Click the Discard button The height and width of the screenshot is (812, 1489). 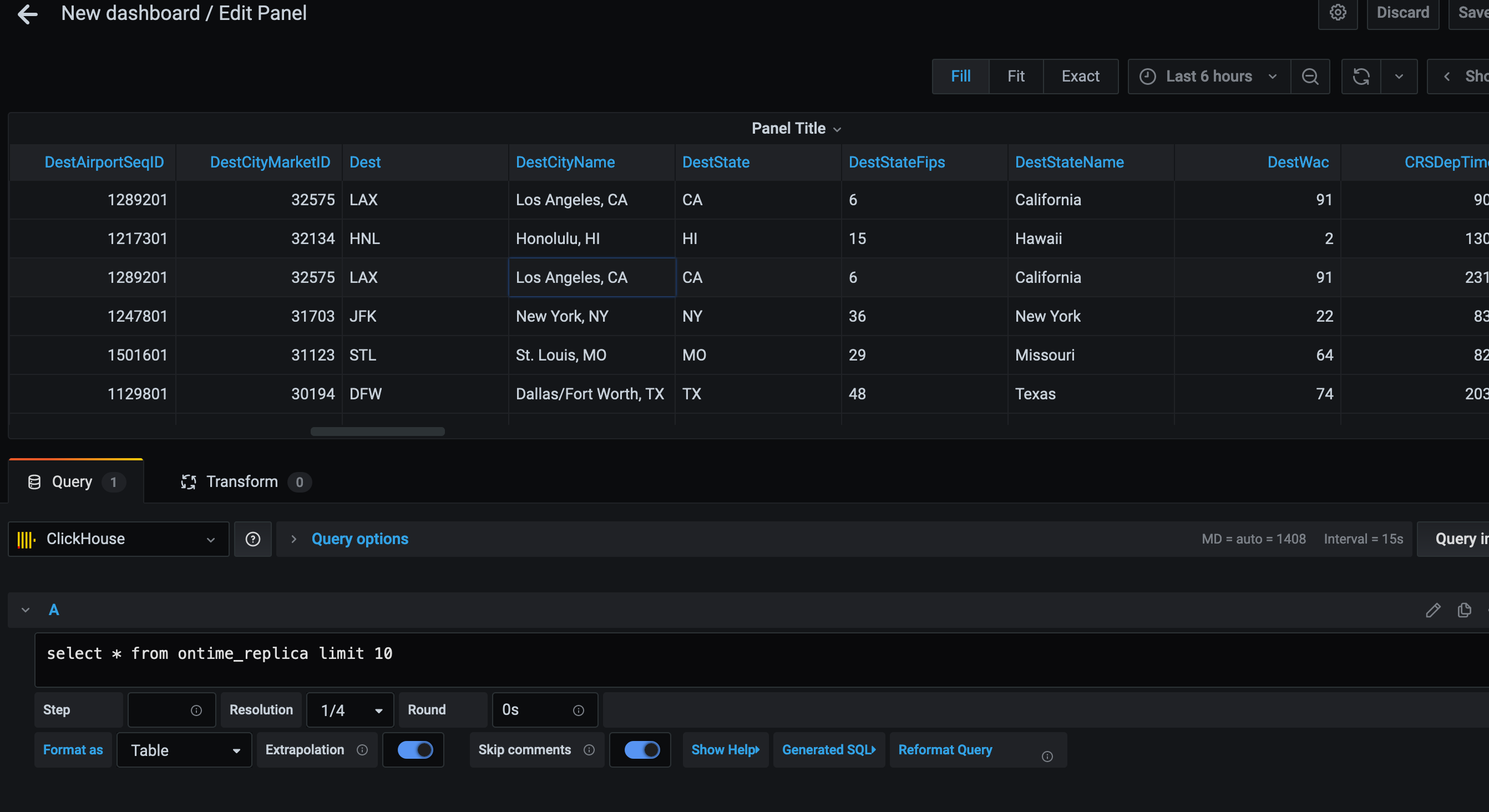pyautogui.click(x=1402, y=13)
